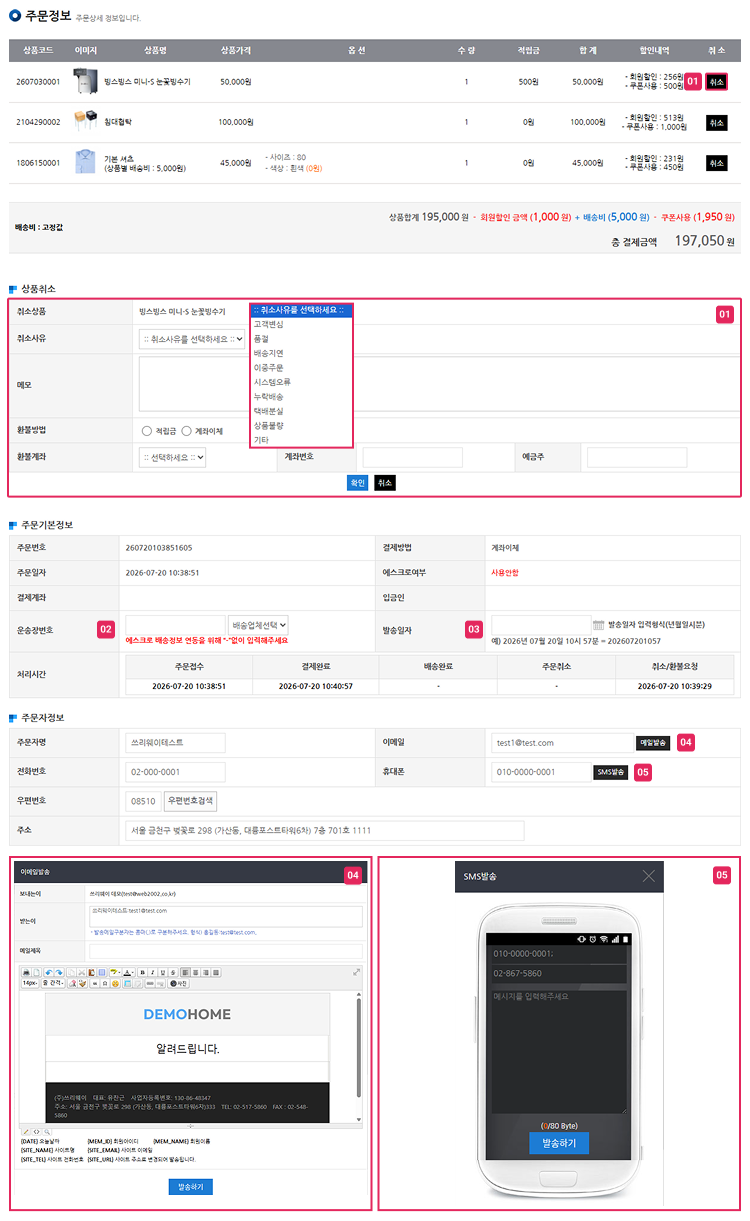Viewport: 750px width, 1221px height.
Task: Open the font color picker in editor
Action: point(127,972)
